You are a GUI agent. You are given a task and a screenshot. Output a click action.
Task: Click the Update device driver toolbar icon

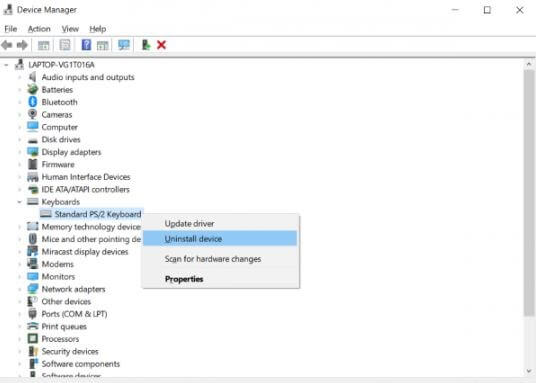click(146, 45)
